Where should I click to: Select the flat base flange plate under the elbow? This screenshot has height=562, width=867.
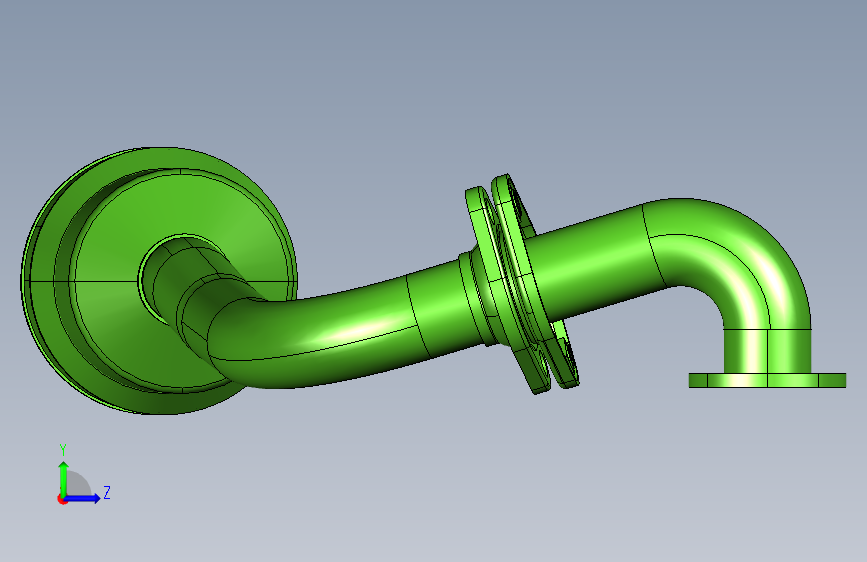(767, 380)
